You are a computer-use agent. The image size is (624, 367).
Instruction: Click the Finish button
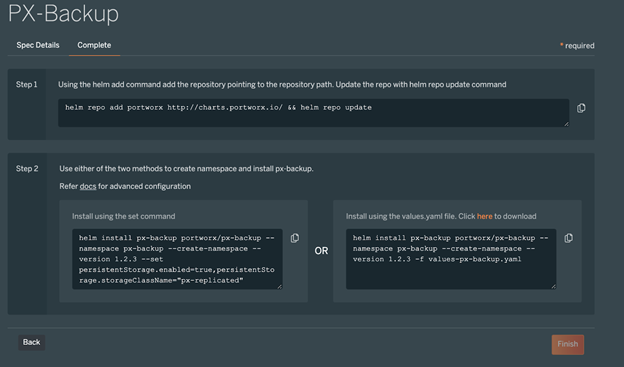(x=567, y=344)
